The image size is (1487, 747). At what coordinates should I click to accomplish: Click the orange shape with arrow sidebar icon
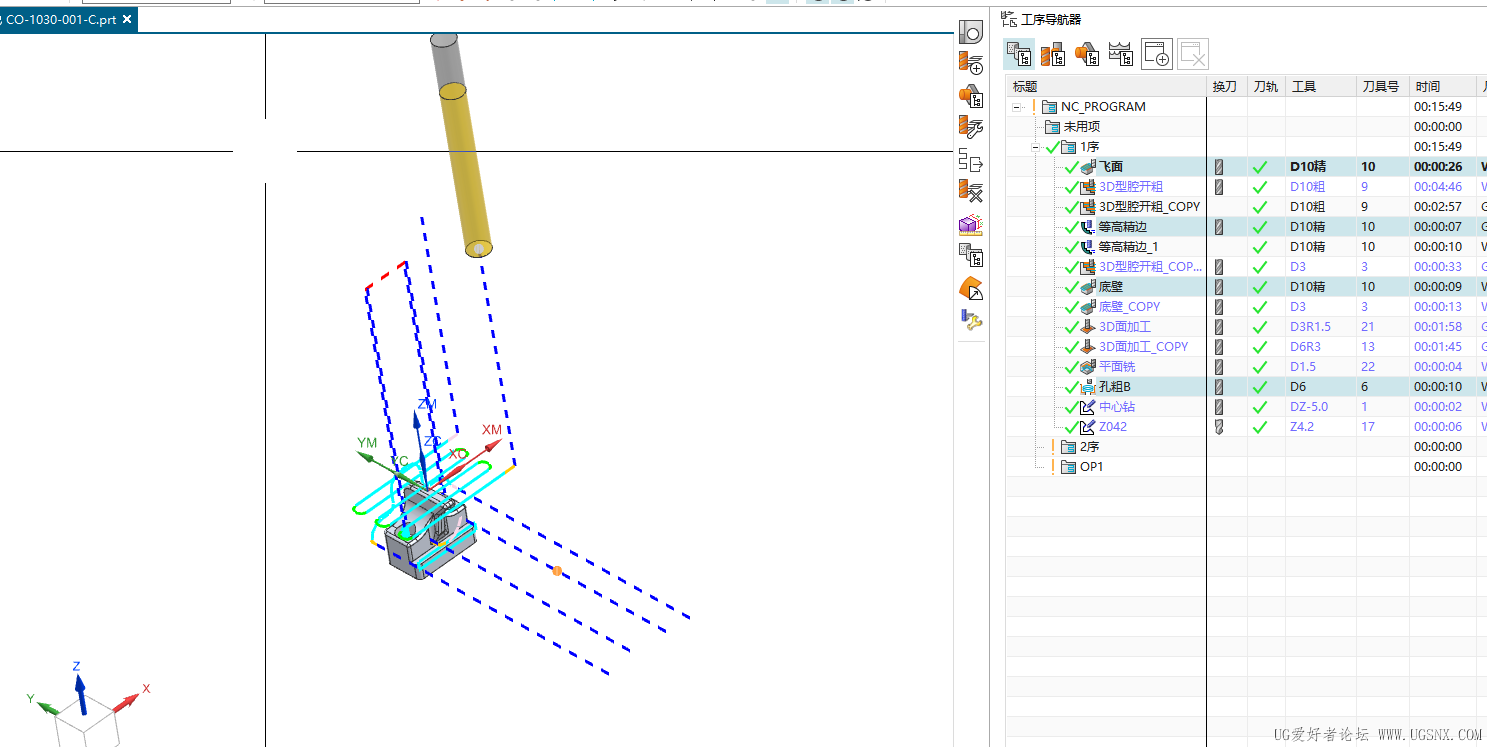pos(970,288)
